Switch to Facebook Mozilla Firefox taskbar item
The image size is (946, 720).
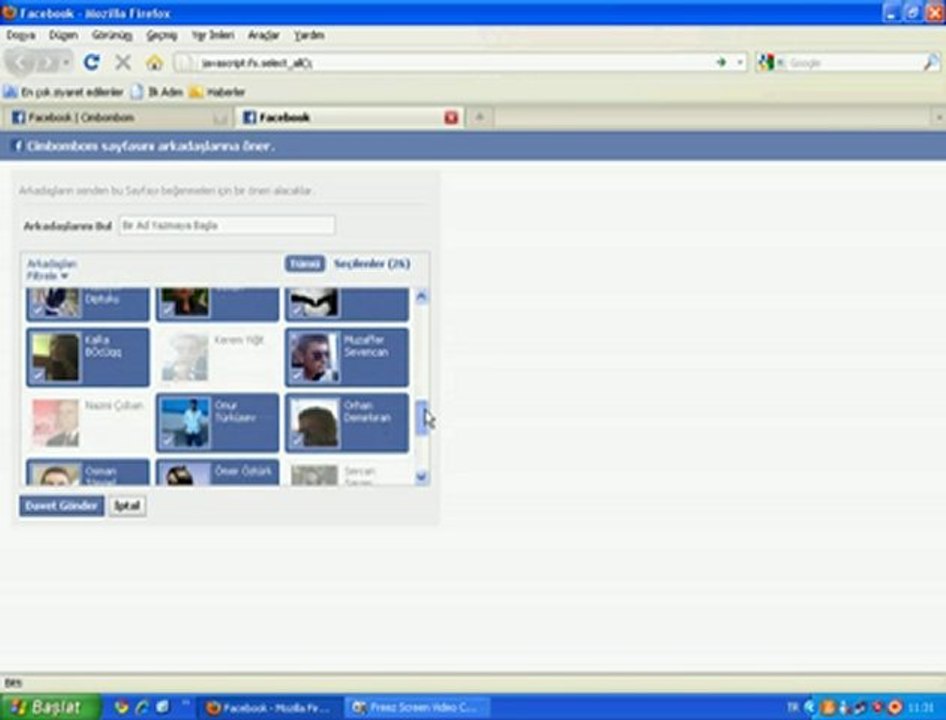click(270, 707)
